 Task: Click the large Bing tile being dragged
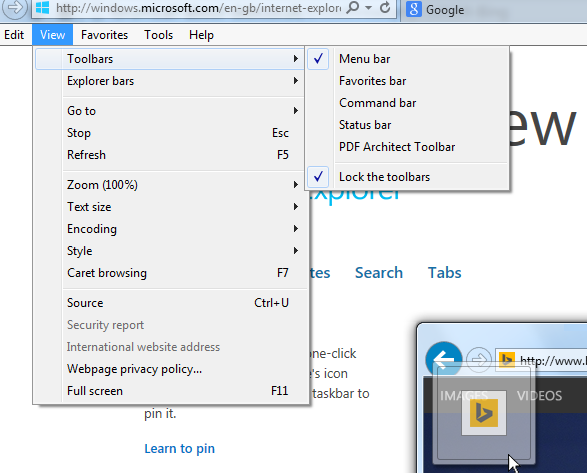(484, 413)
